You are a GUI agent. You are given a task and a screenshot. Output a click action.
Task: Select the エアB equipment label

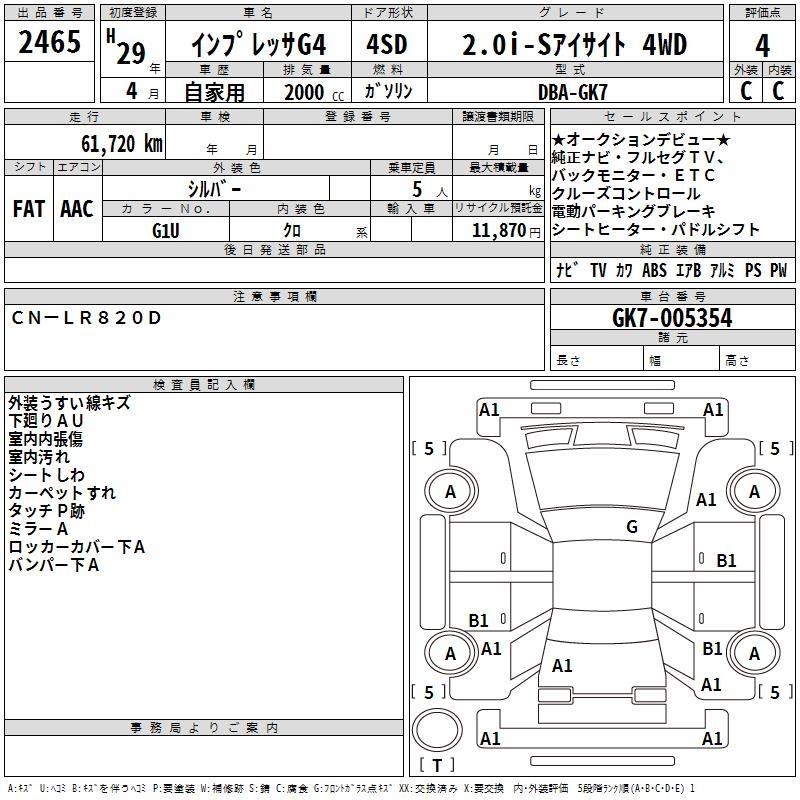click(688, 269)
